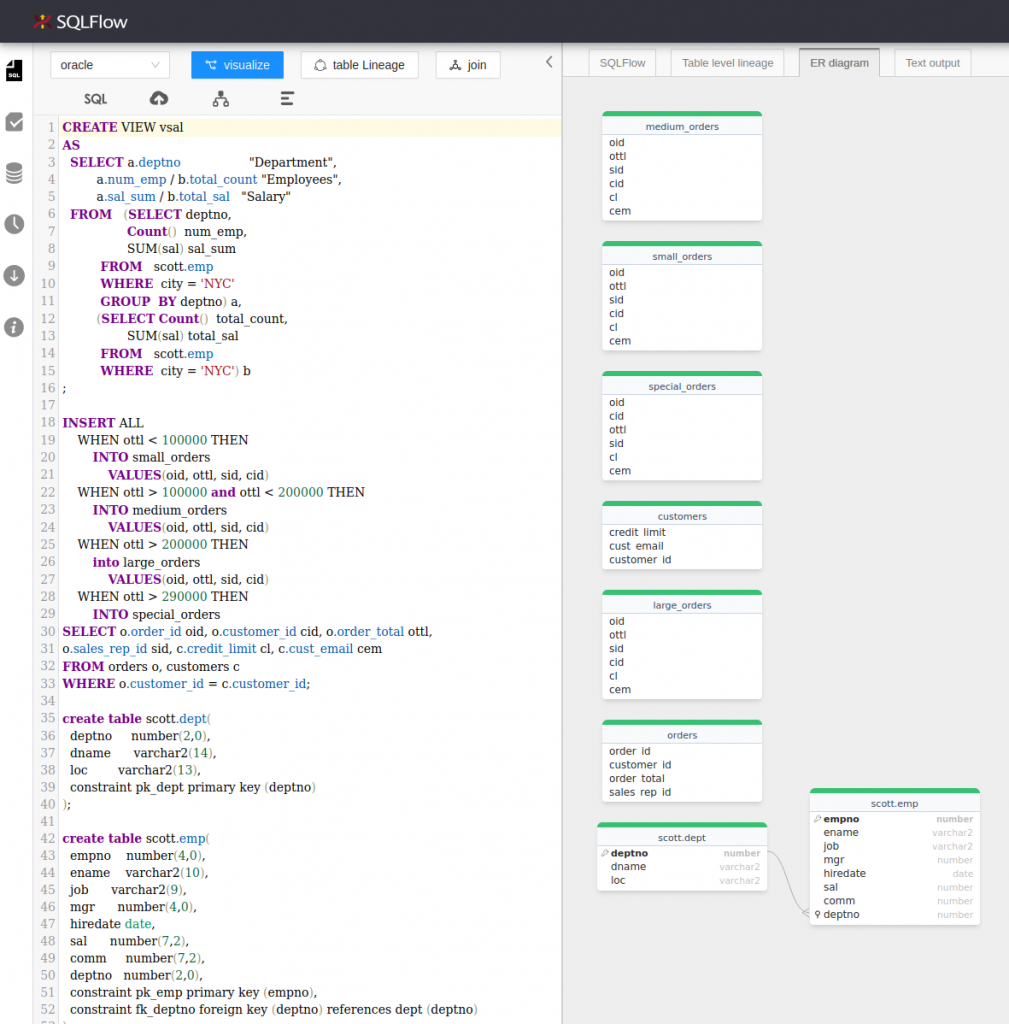Open the history clock icon in sidebar
Screen dimensions: 1009x1024
[x=14, y=224]
